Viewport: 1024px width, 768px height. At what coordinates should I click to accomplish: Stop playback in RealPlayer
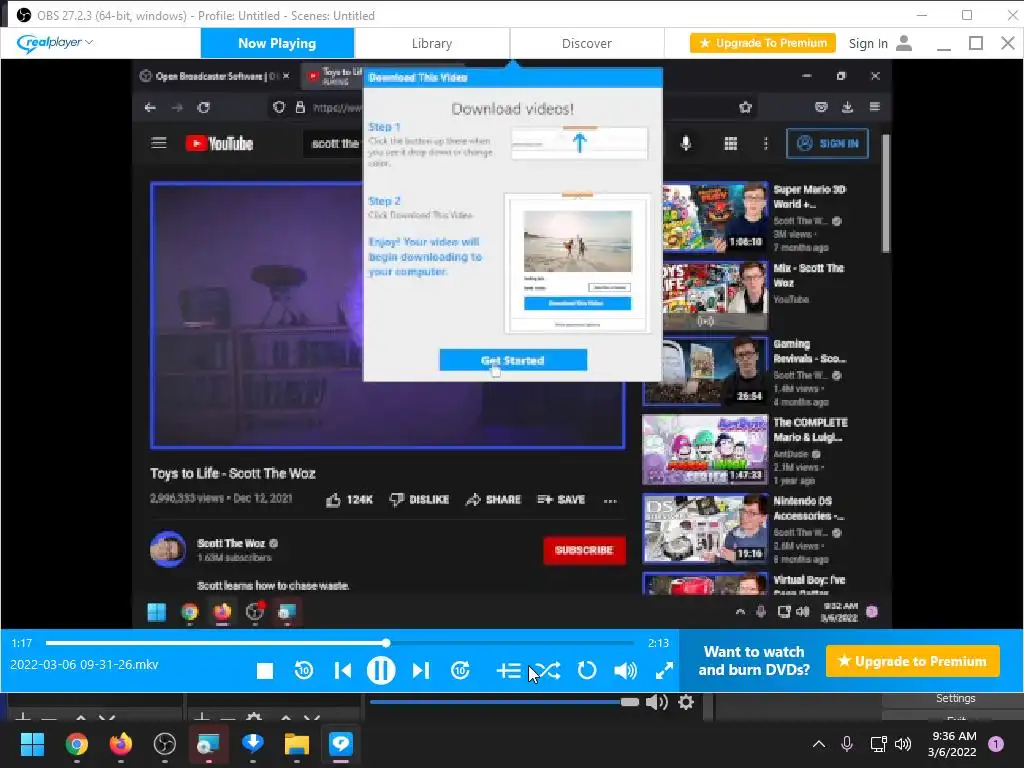264,671
